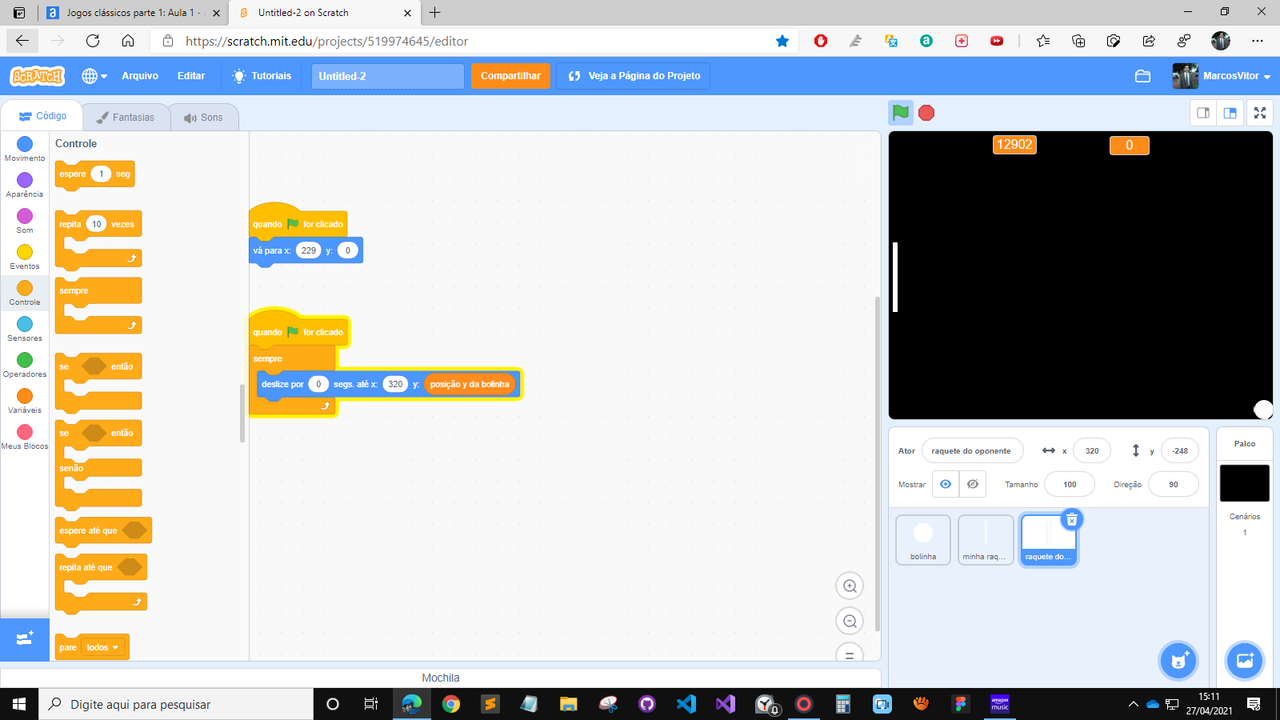Reset workspace zoom to default
The height and width of the screenshot is (720, 1280).
pos(850,654)
